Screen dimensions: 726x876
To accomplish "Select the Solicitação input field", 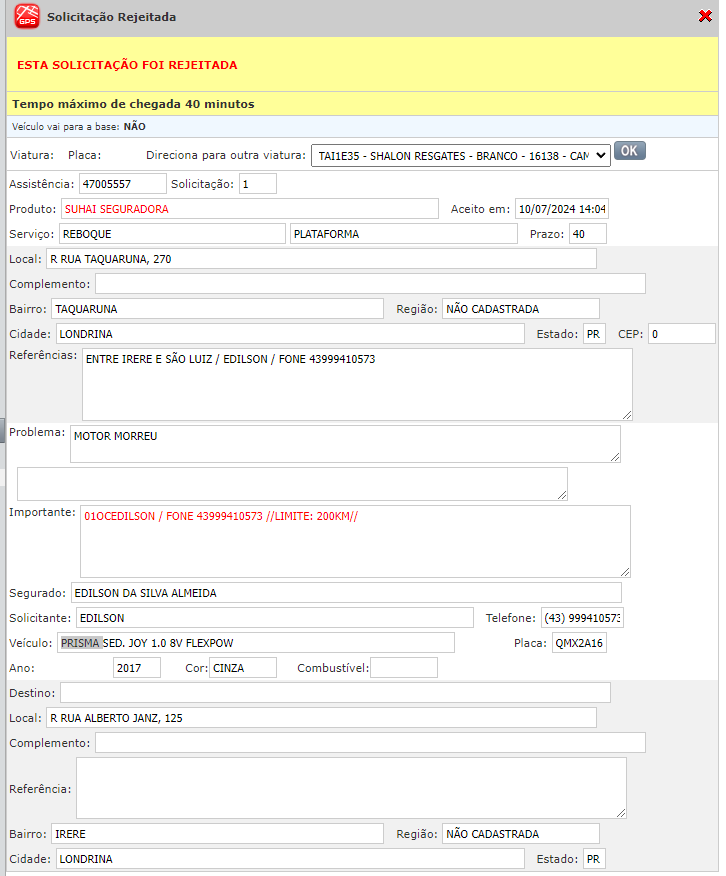I will pos(257,184).
